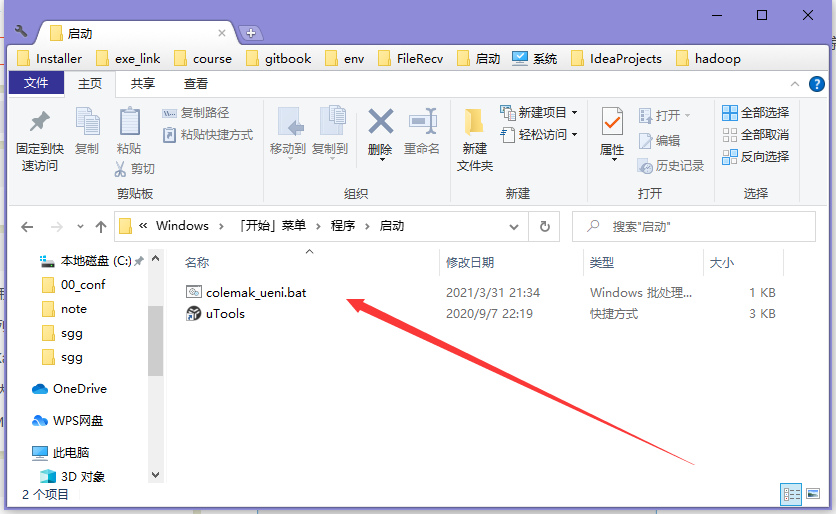Select the colemak_ueni.bat file

[x=246, y=293]
